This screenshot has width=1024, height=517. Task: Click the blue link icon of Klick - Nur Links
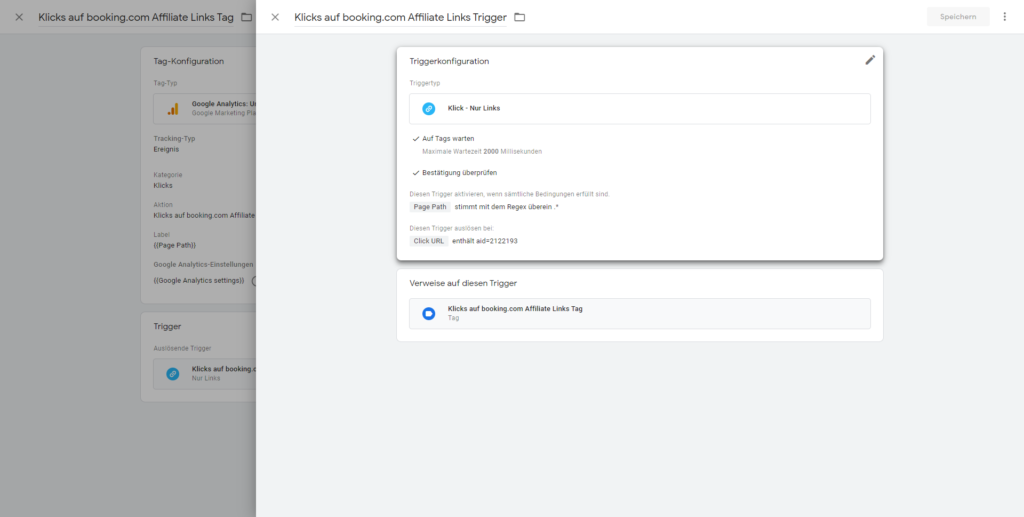pos(428,108)
